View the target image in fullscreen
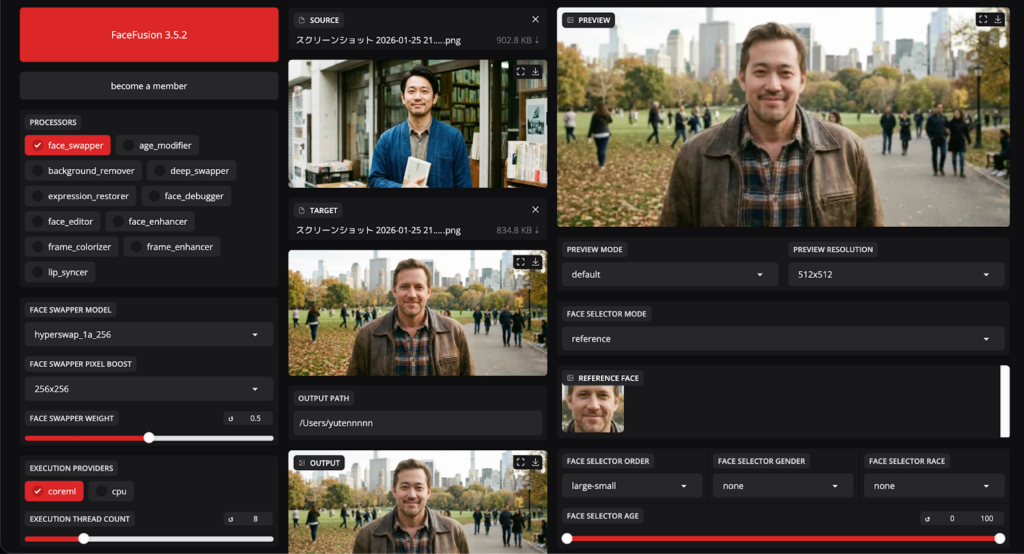This screenshot has width=1024, height=554. pyautogui.click(x=520, y=262)
